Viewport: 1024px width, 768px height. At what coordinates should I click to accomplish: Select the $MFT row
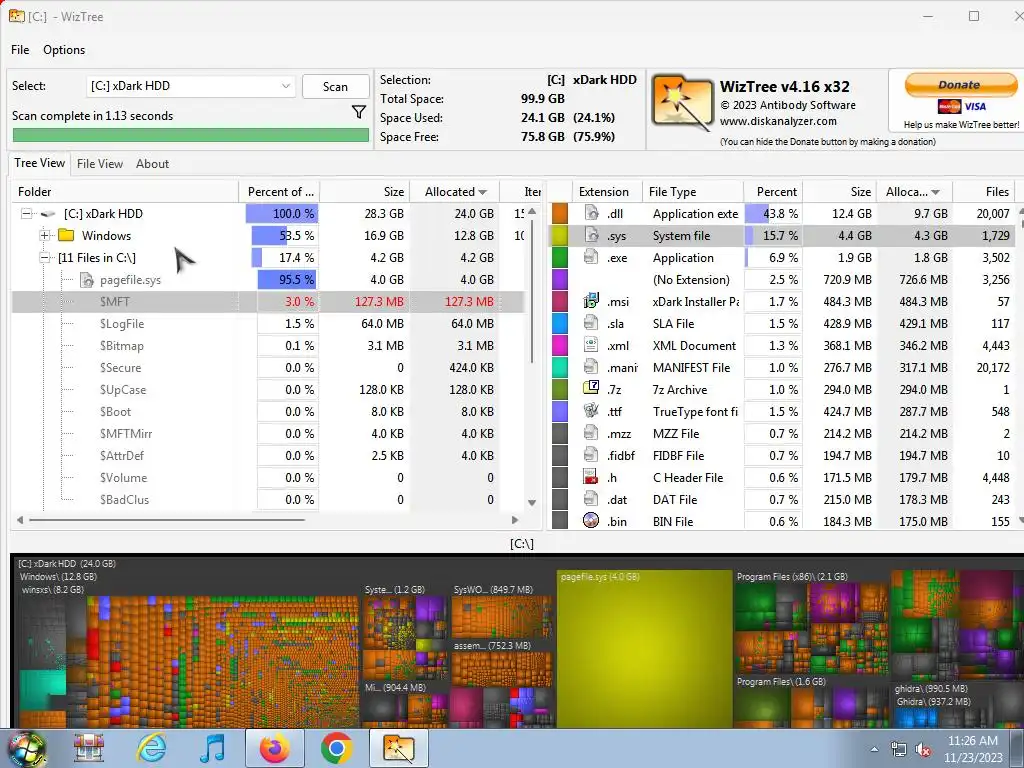tap(268, 302)
